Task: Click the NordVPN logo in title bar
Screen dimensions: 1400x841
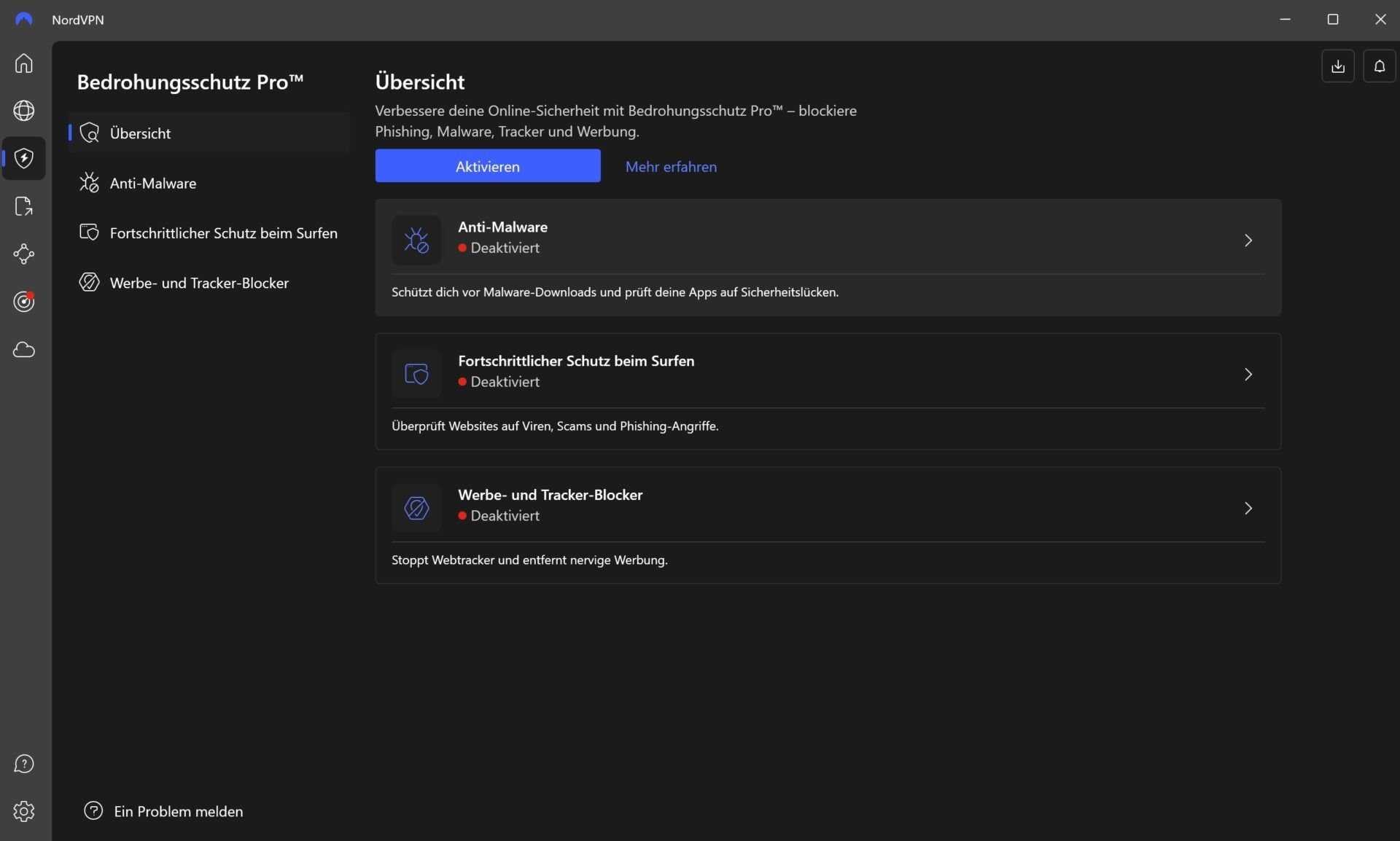Action: click(23, 20)
